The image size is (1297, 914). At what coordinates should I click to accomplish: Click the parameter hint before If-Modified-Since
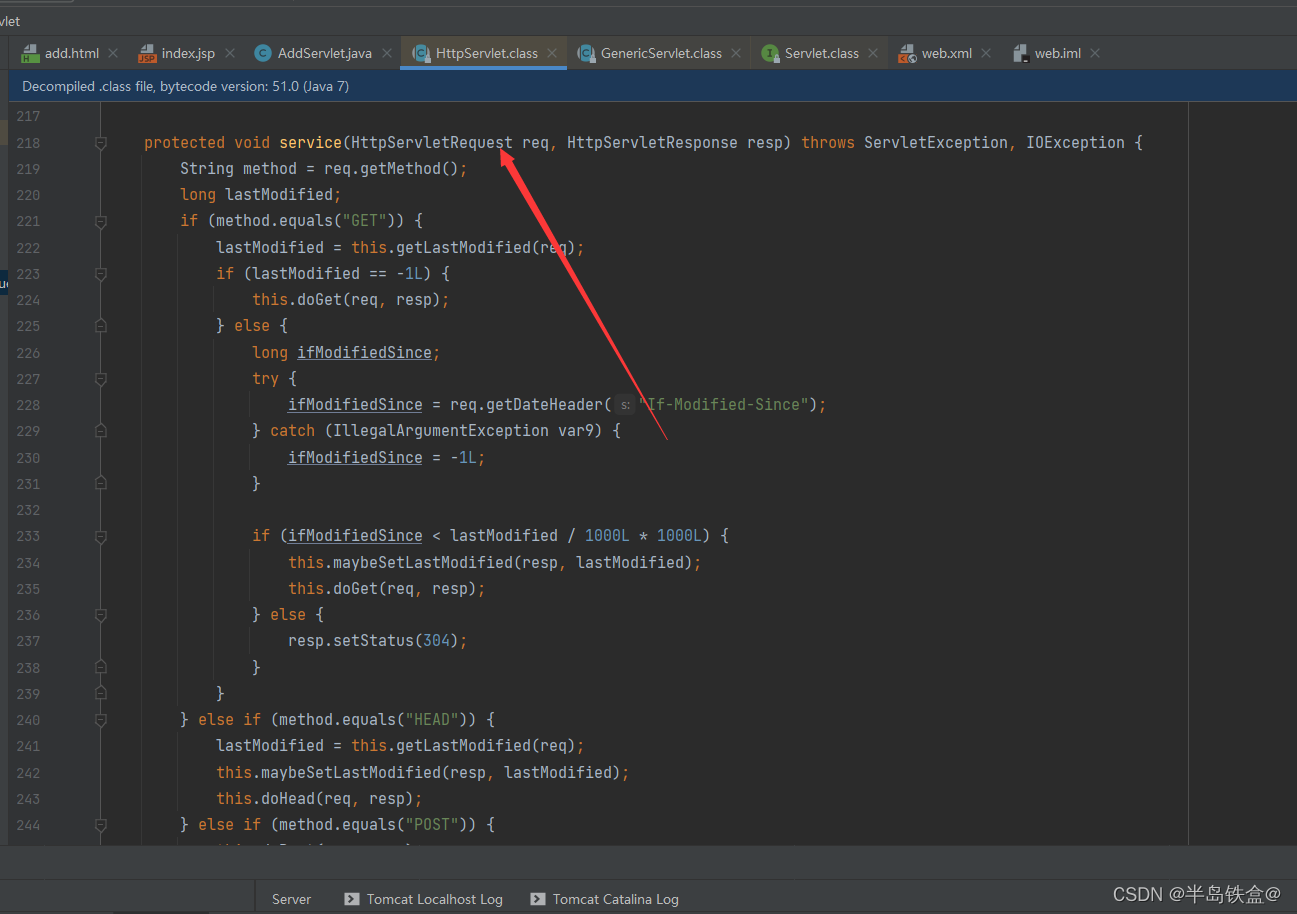tap(623, 405)
